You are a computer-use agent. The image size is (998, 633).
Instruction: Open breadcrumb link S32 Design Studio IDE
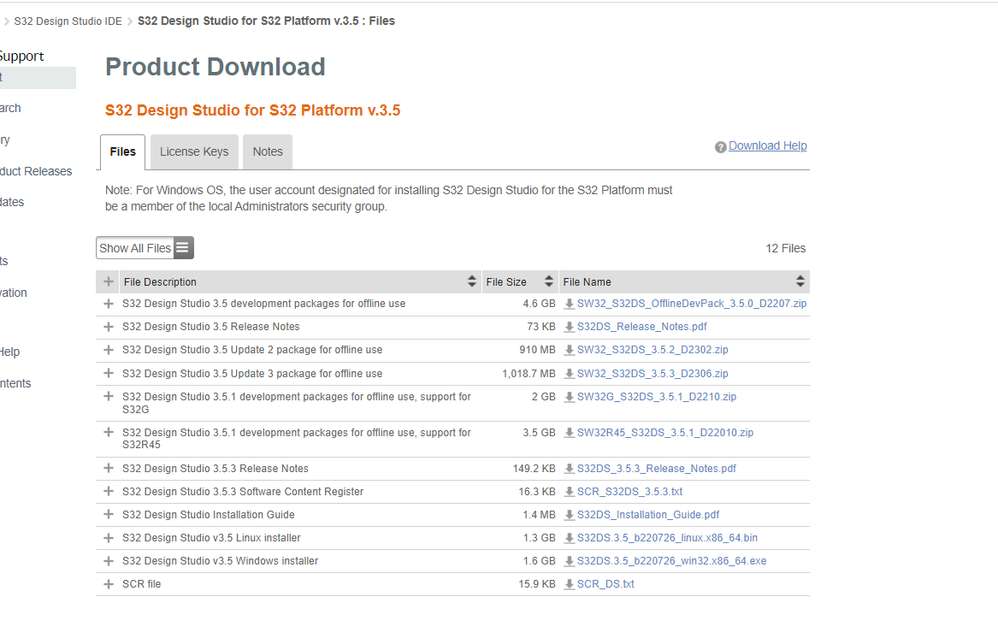[x=65, y=20]
